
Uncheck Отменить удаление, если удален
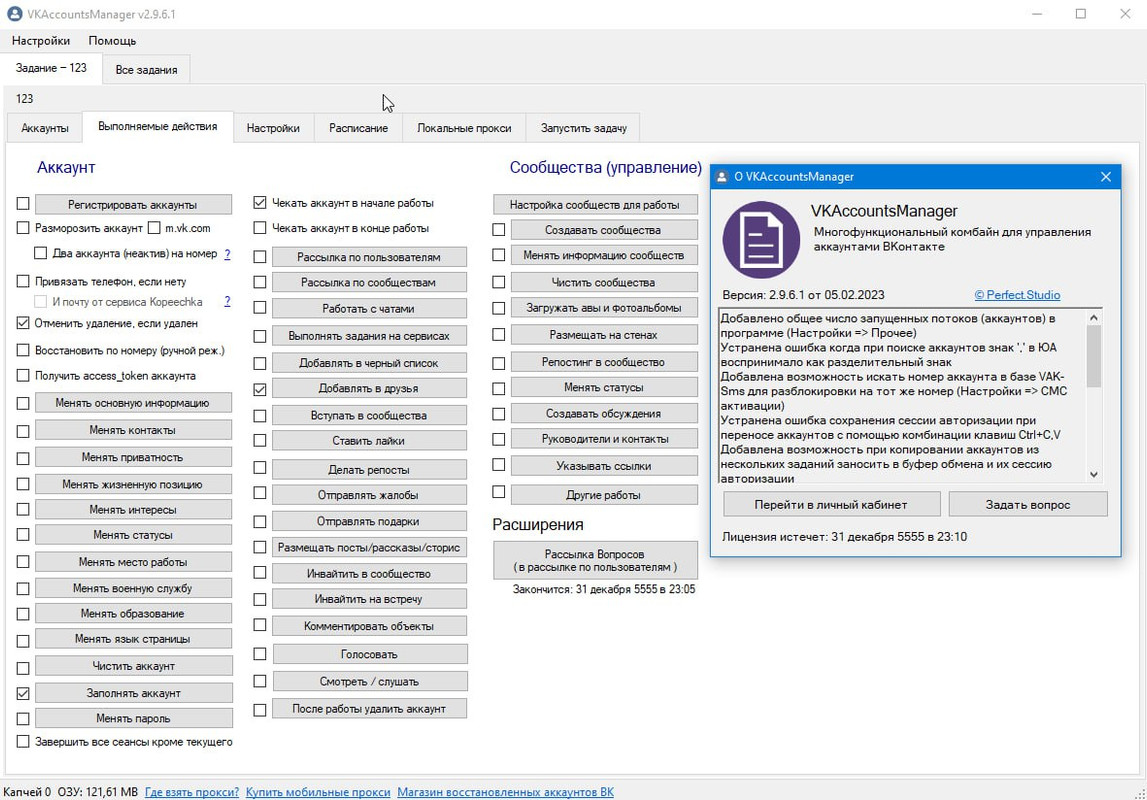tap(23, 323)
